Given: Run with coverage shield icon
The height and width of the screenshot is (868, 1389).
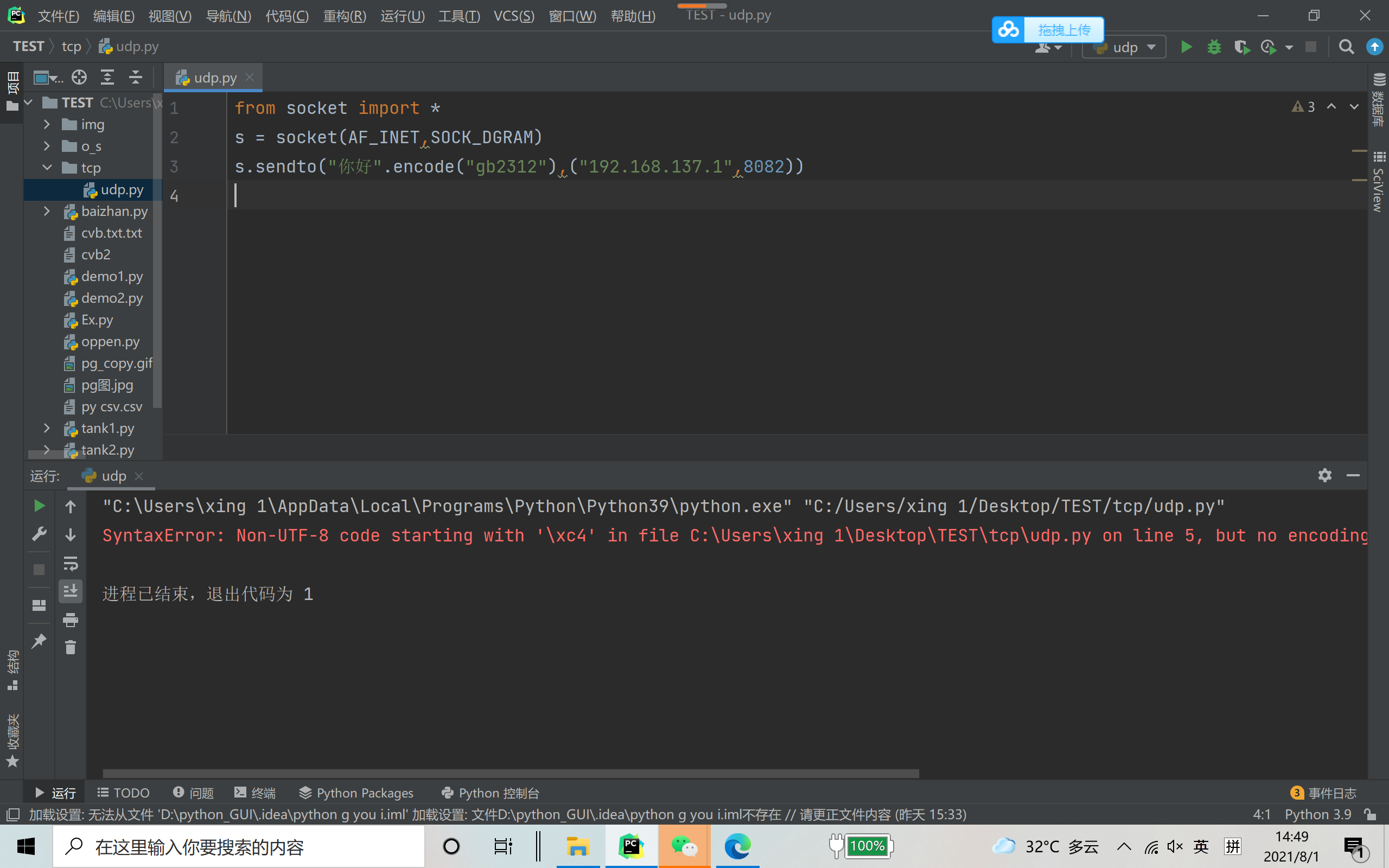Looking at the screenshot, I should tap(1241, 47).
